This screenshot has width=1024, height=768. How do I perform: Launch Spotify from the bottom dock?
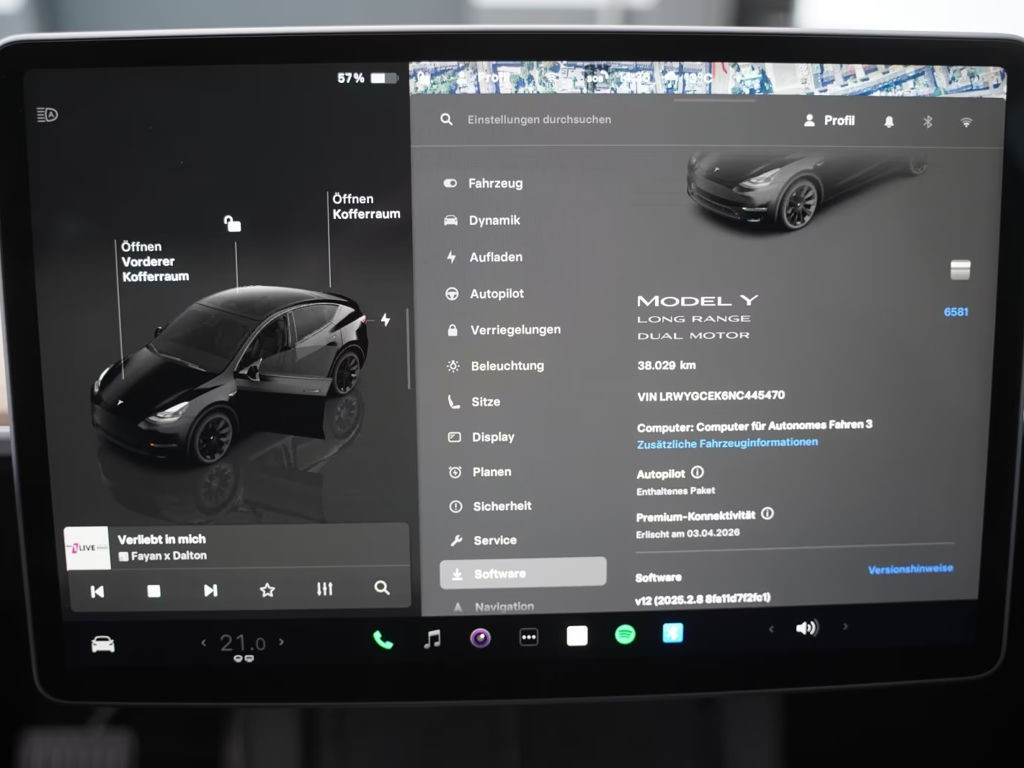point(623,636)
